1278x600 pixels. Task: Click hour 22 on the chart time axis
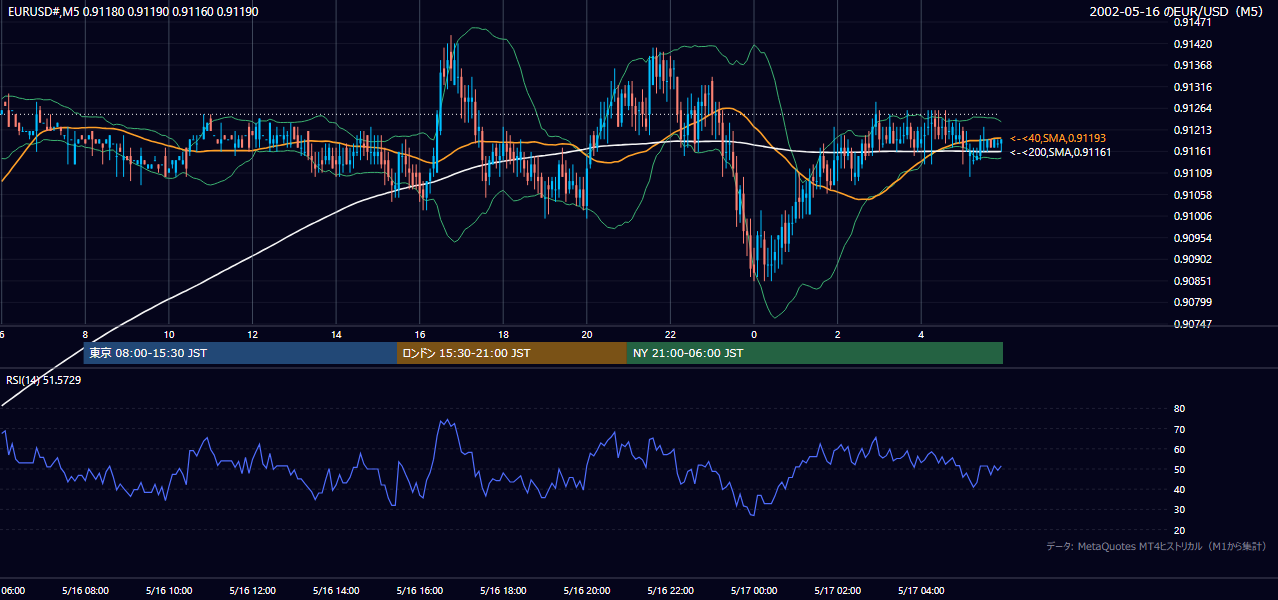(671, 334)
